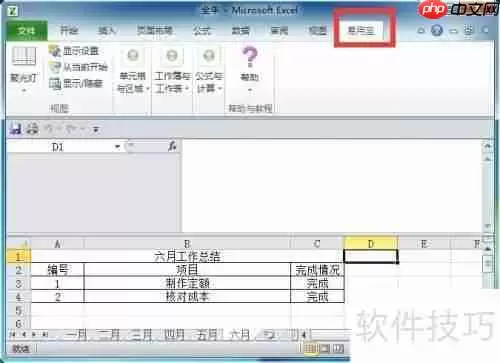Go to first sheet navigation arrow
This screenshot has width=500, height=363.
click(x=13, y=334)
